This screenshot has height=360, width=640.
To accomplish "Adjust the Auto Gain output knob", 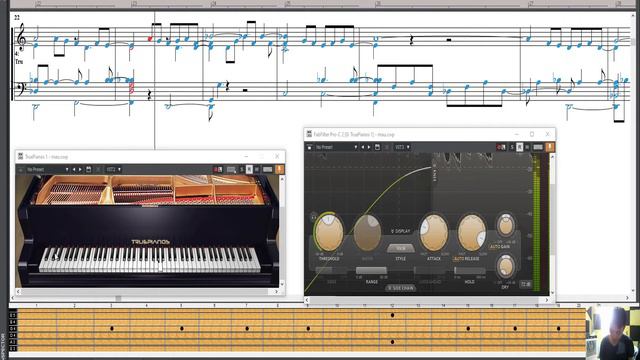I will tap(505, 225).
